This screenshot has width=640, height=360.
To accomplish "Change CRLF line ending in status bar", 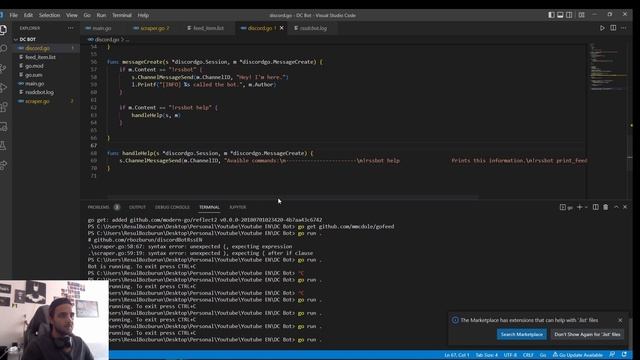I will coord(528,355).
